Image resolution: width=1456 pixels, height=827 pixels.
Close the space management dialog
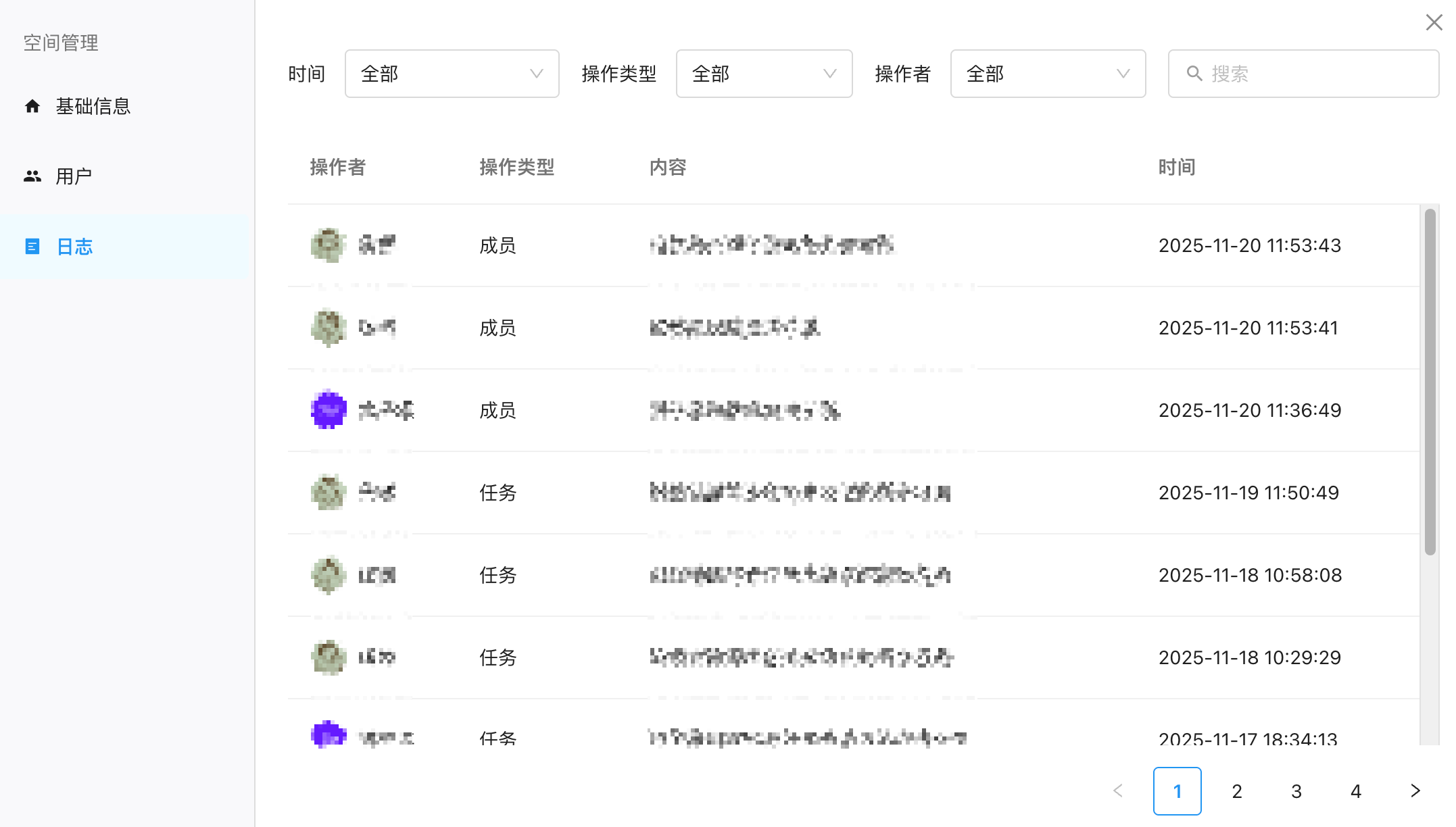1433,22
